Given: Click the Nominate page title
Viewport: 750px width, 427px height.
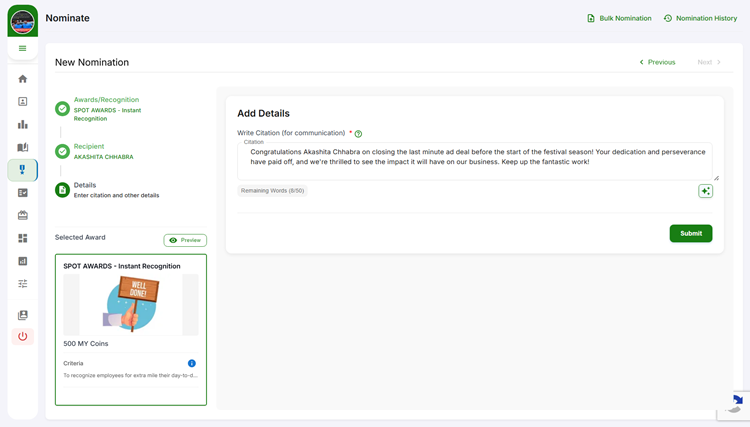Looking at the screenshot, I should click(x=67, y=18).
